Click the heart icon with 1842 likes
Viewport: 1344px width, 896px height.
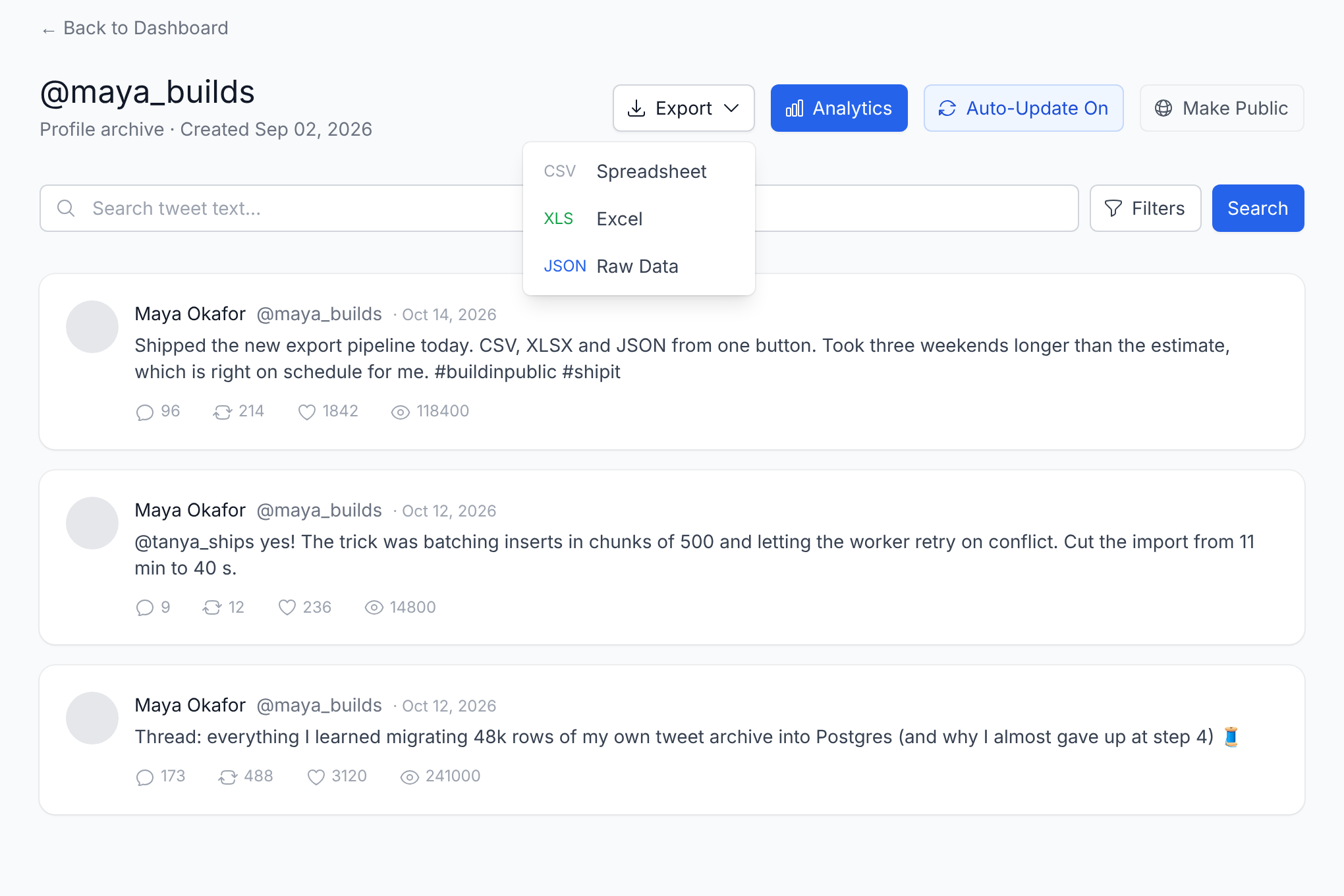pyautogui.click(x=307, y=412)
